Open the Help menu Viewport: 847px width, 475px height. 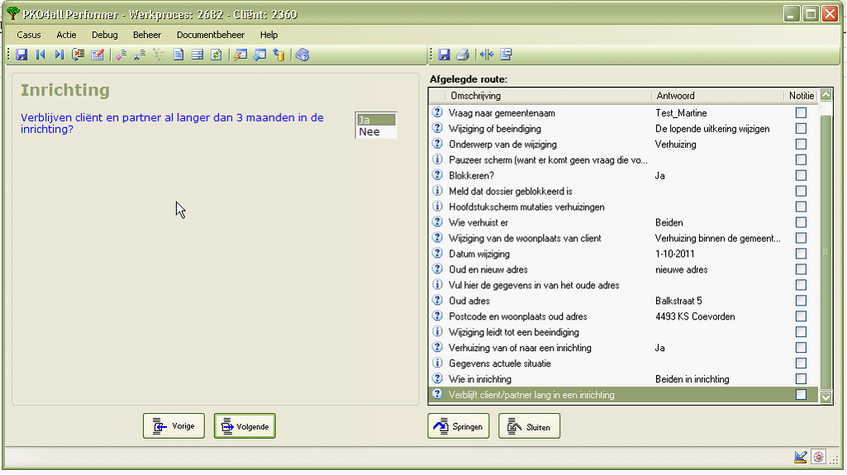pyautogui.click(x=268, y=35)
